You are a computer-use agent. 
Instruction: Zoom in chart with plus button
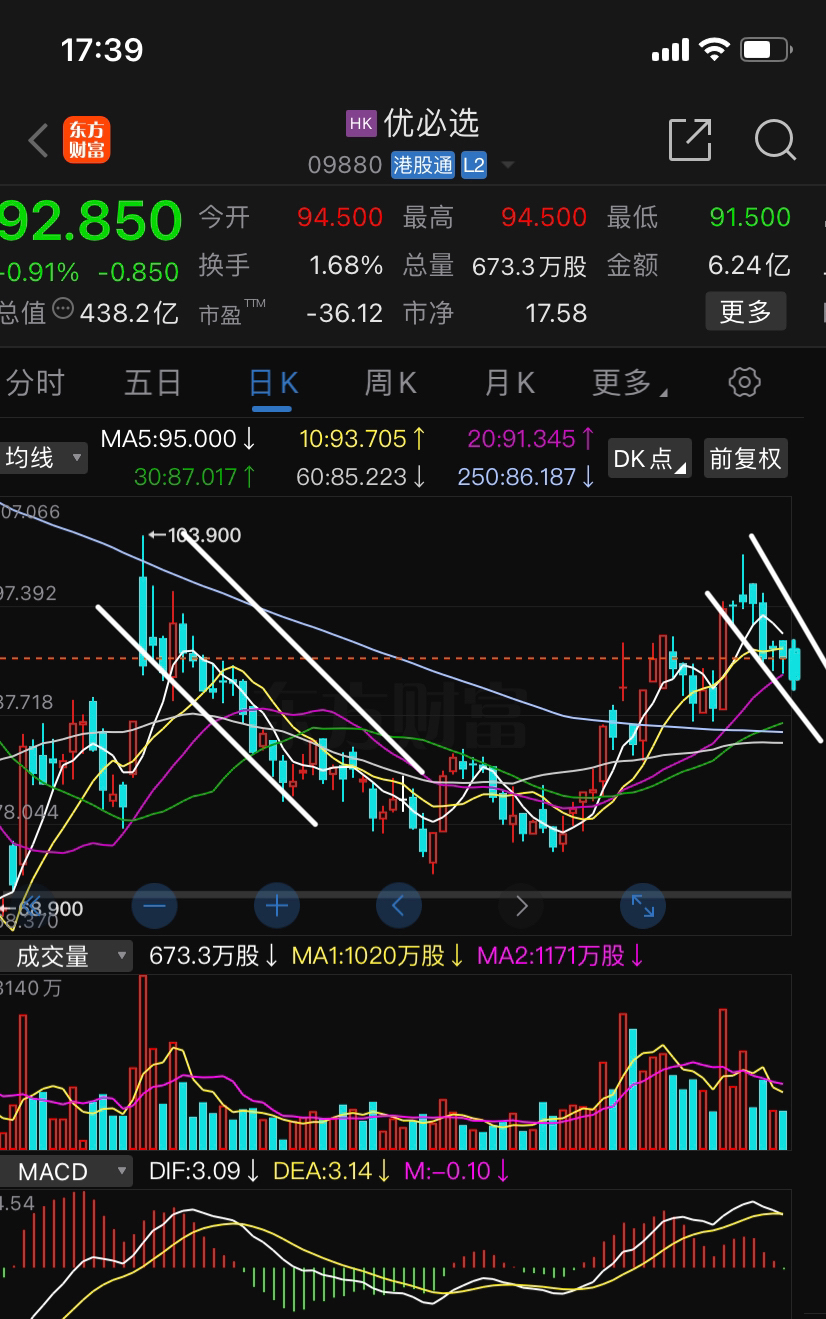tap(277, 907)
